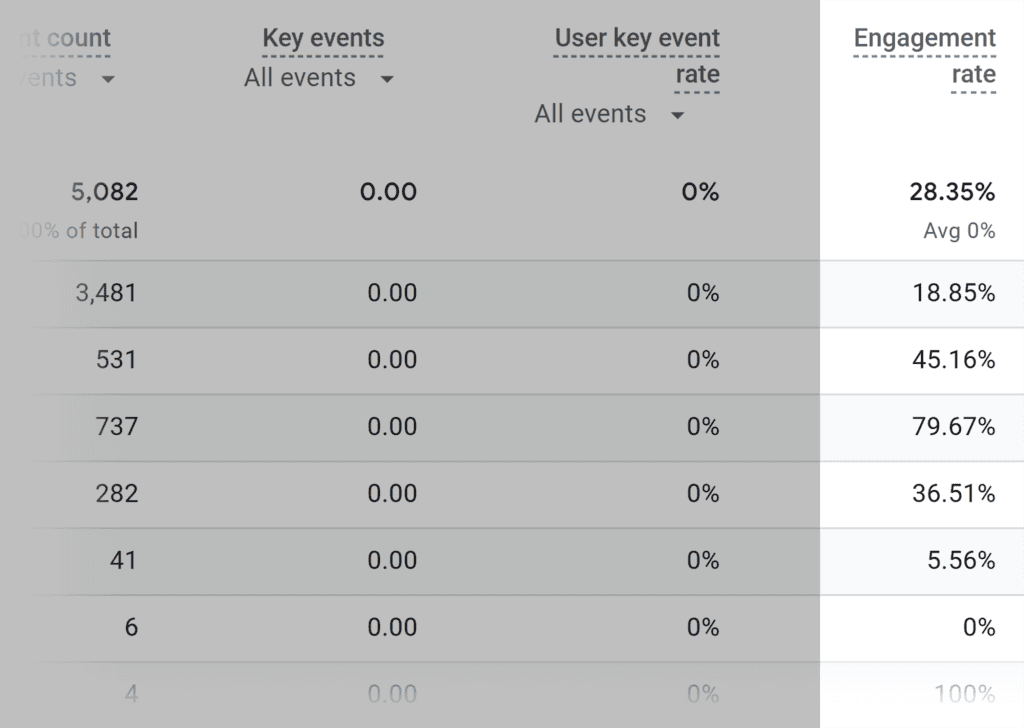The width and height of the screenshot is (1024, 728).
Task: Sort by the Key events column header
Action: (323, 40)
